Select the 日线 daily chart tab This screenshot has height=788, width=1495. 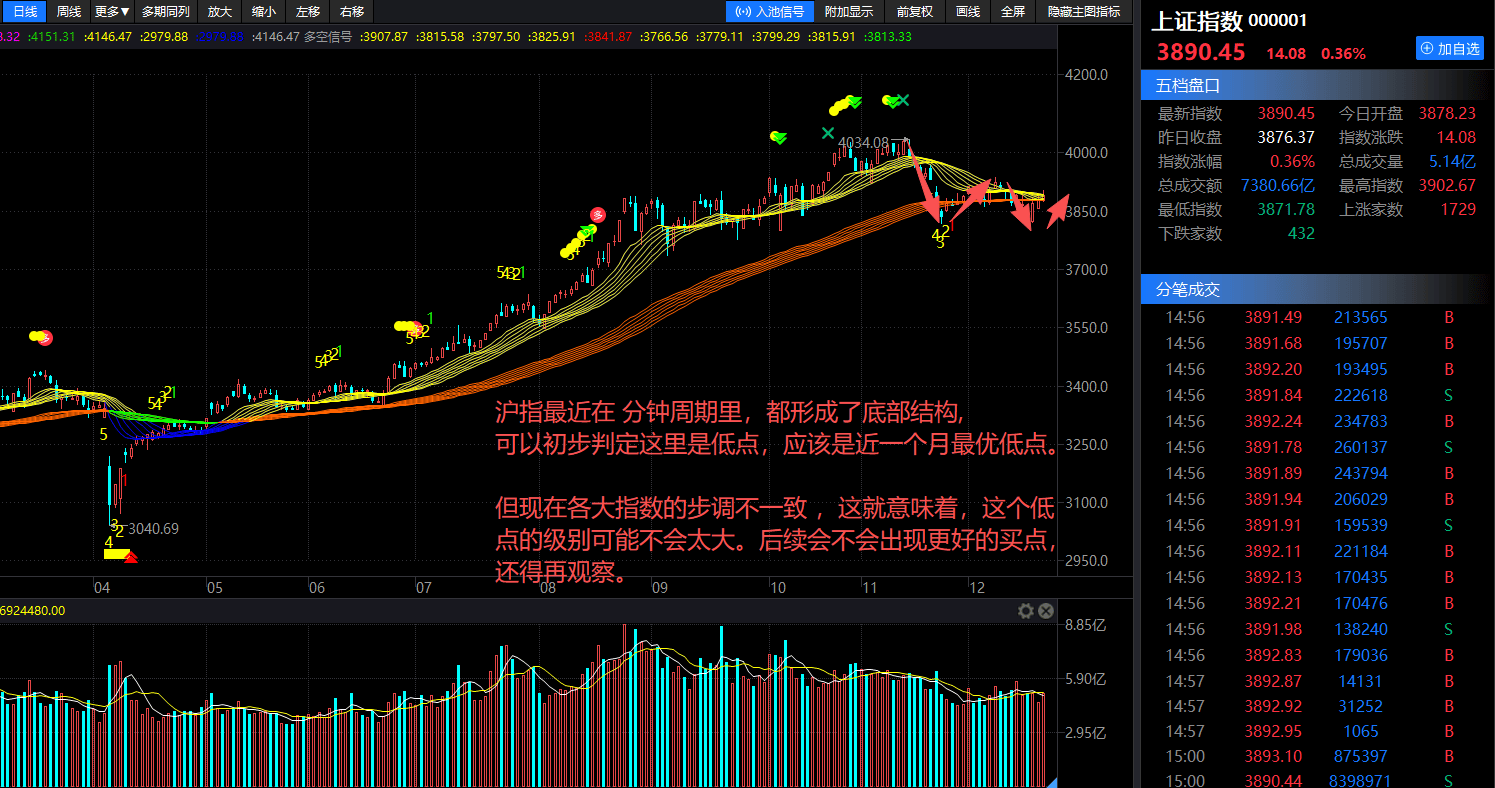click(x=24, y=12)
